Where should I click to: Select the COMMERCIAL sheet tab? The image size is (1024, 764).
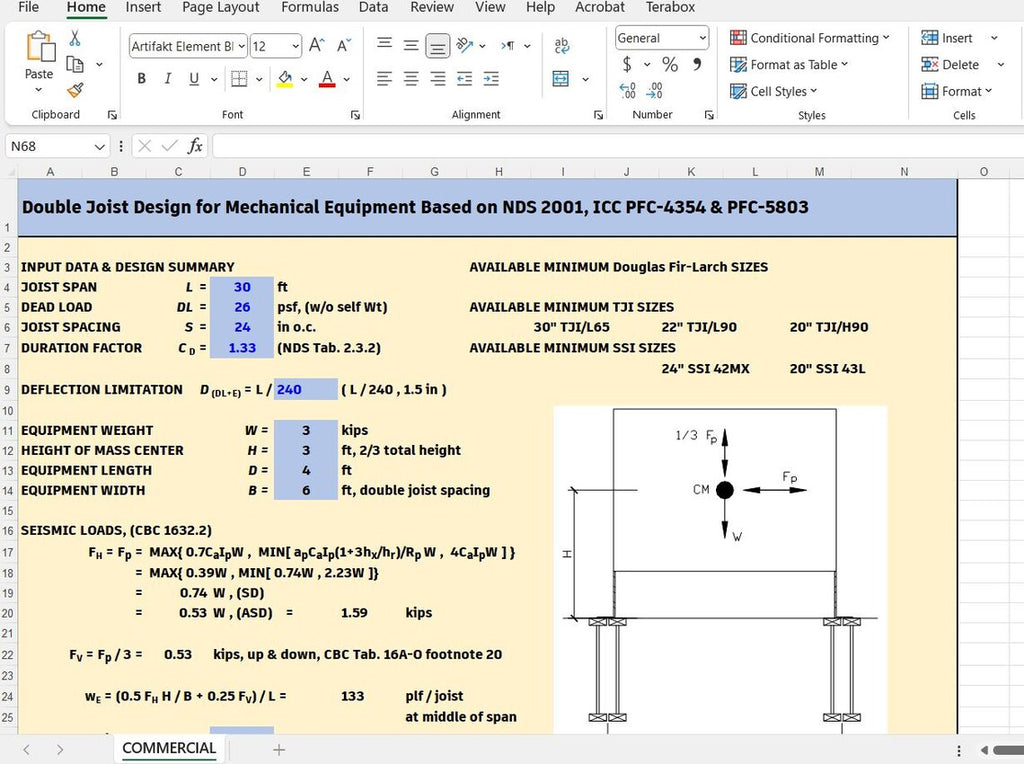click(x=169, y=748)
